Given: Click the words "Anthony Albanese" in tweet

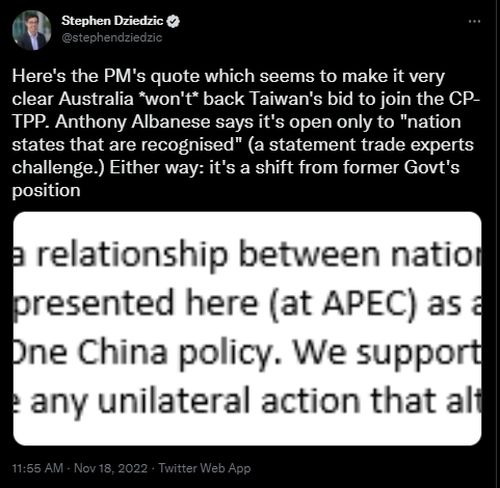Looking at the screenshot, I should point(133,122).
